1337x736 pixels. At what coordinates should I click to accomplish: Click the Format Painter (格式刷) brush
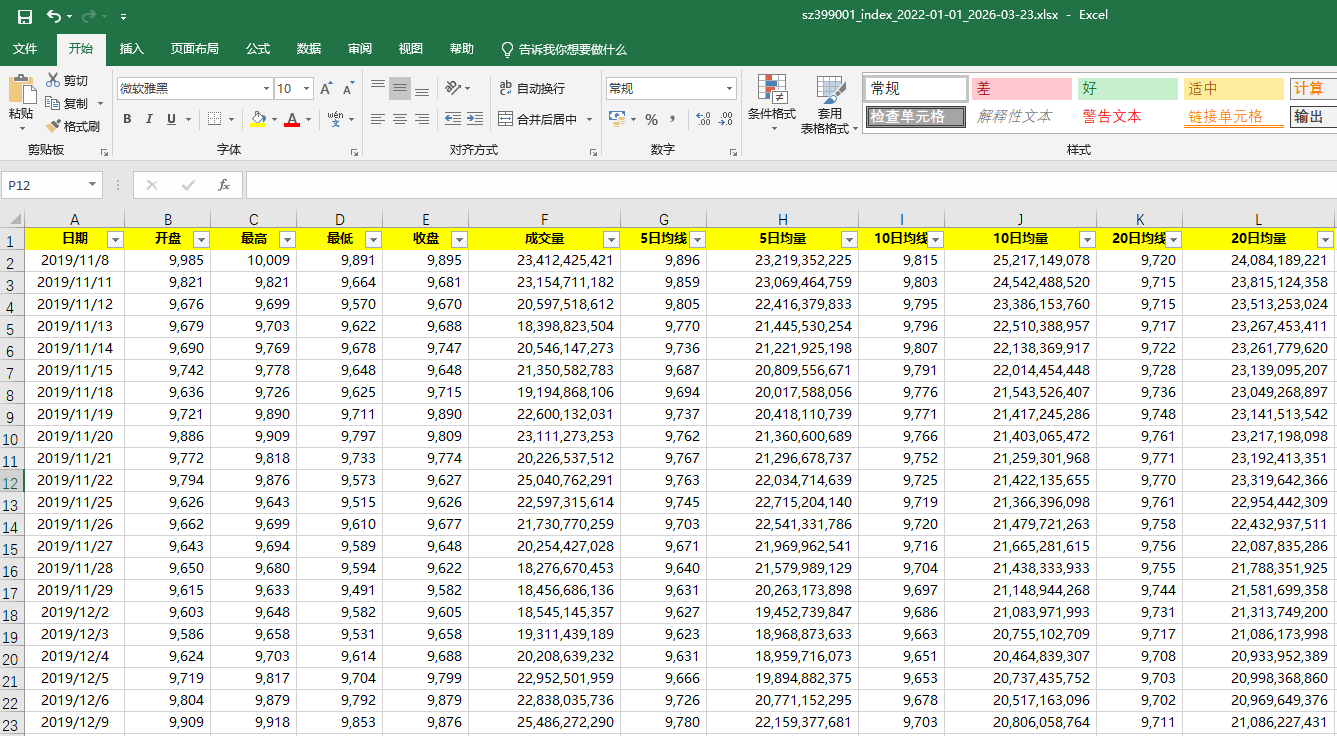pos(54,126)
